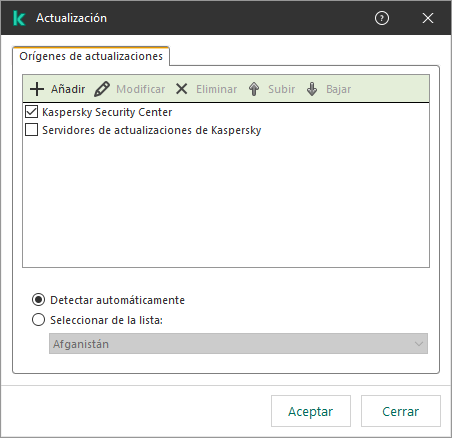Screen dimensions: 452x438
Task: Click the Modificar pencil icon
Action: click(102, 89)
